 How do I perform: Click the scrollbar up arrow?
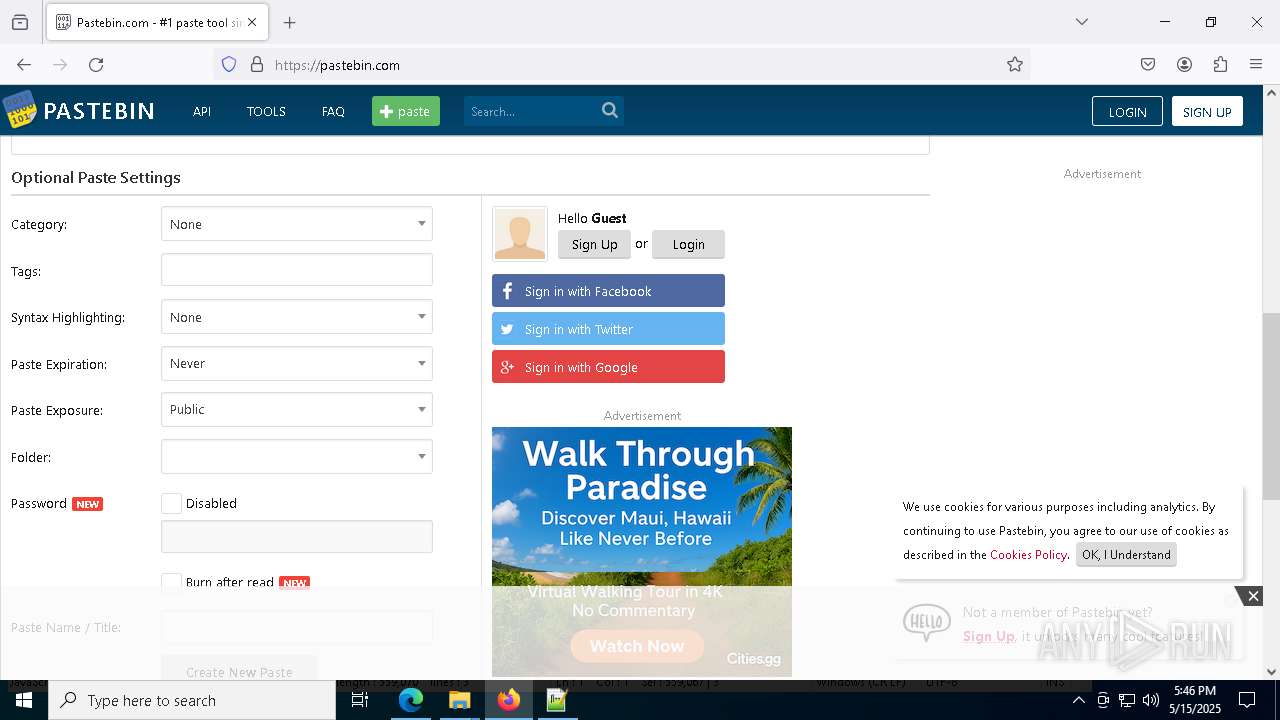[x=1271, y=93]
